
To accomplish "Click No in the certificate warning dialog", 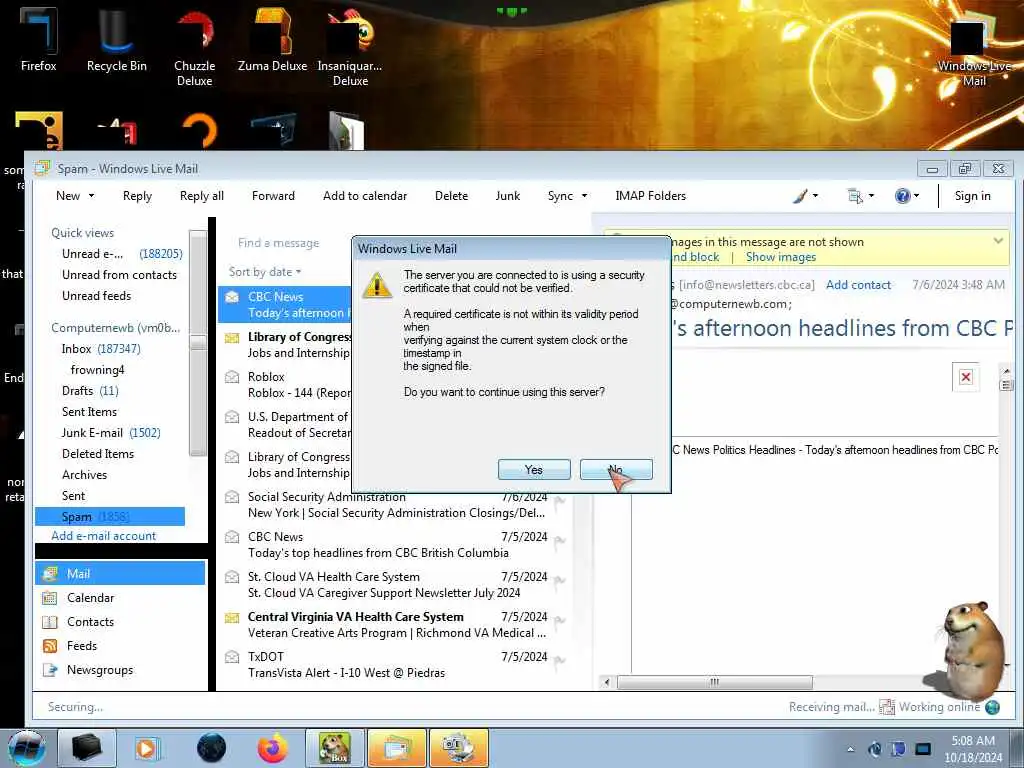I will coord(616,470).
